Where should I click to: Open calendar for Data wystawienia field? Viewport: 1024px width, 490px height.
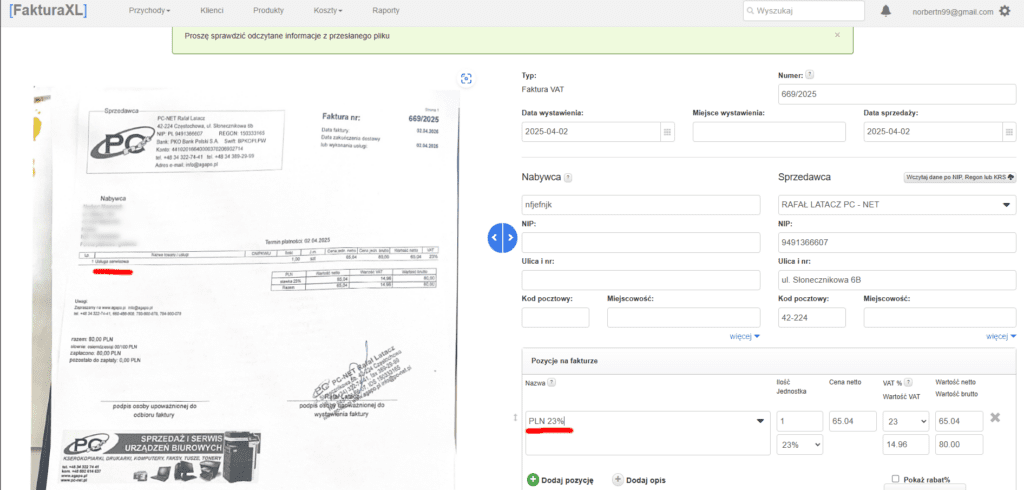click(x=667, y=132)
